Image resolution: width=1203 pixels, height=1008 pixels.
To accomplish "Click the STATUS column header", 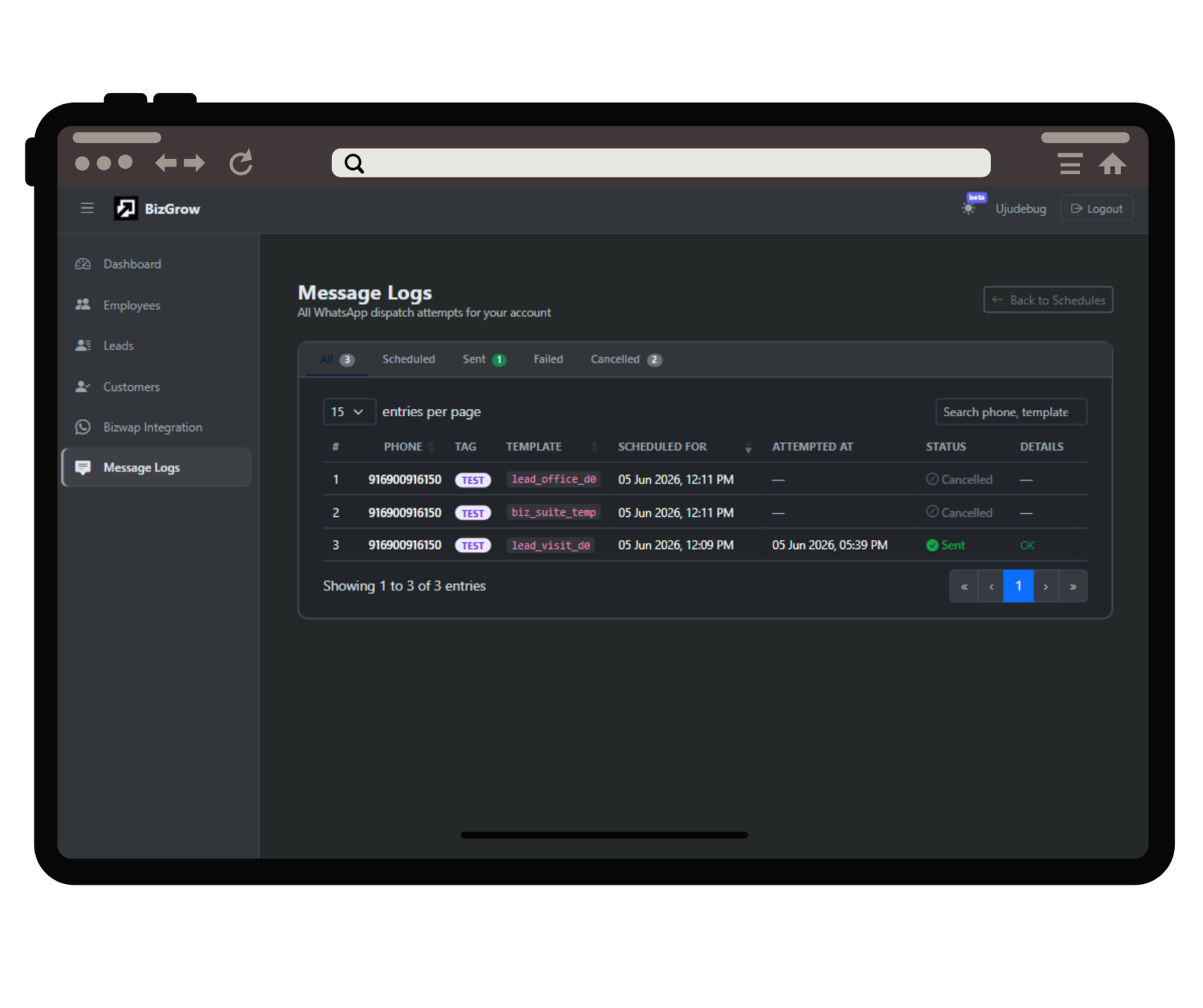I will (x=946, y=446).
